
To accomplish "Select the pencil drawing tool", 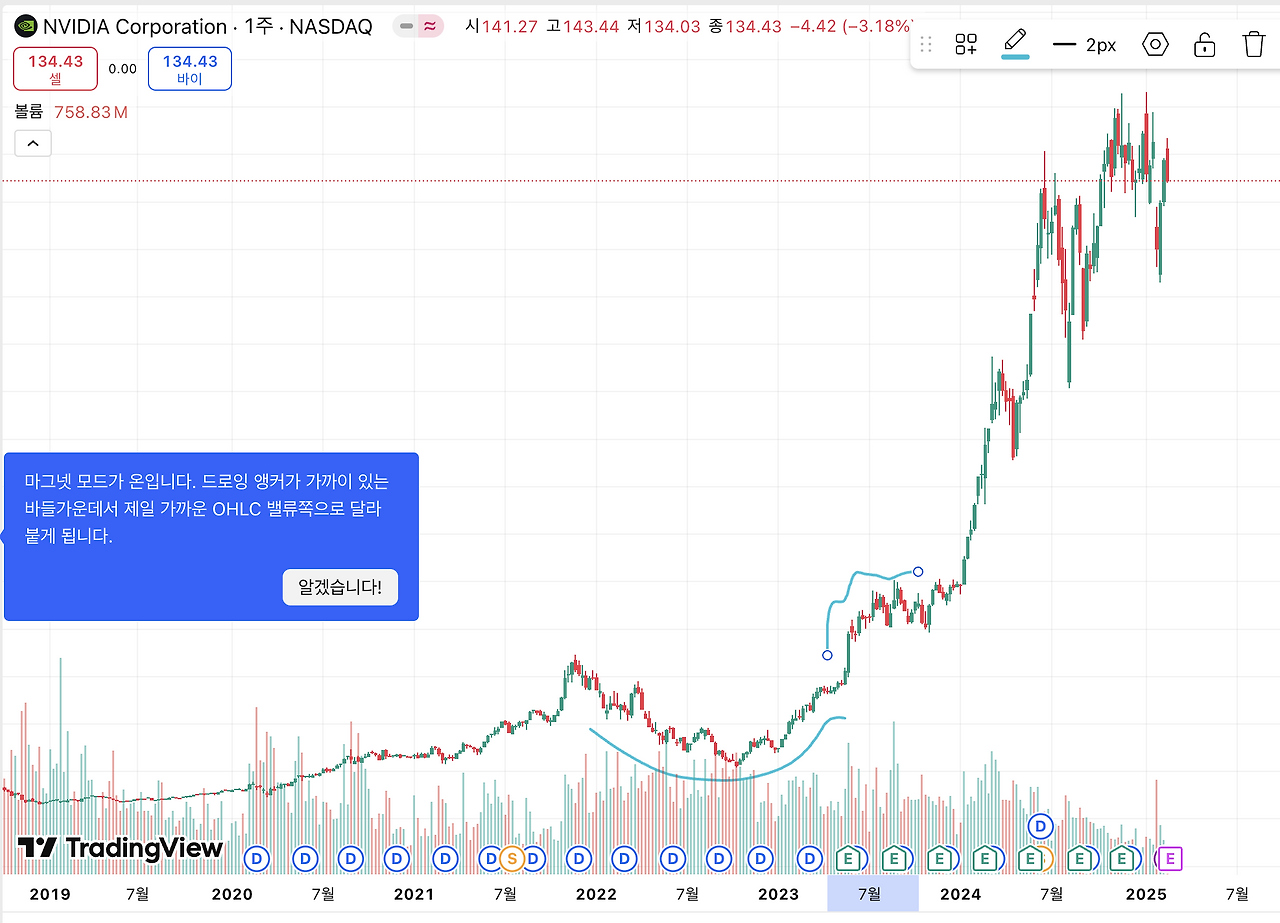I will (x=1013, y=42).
